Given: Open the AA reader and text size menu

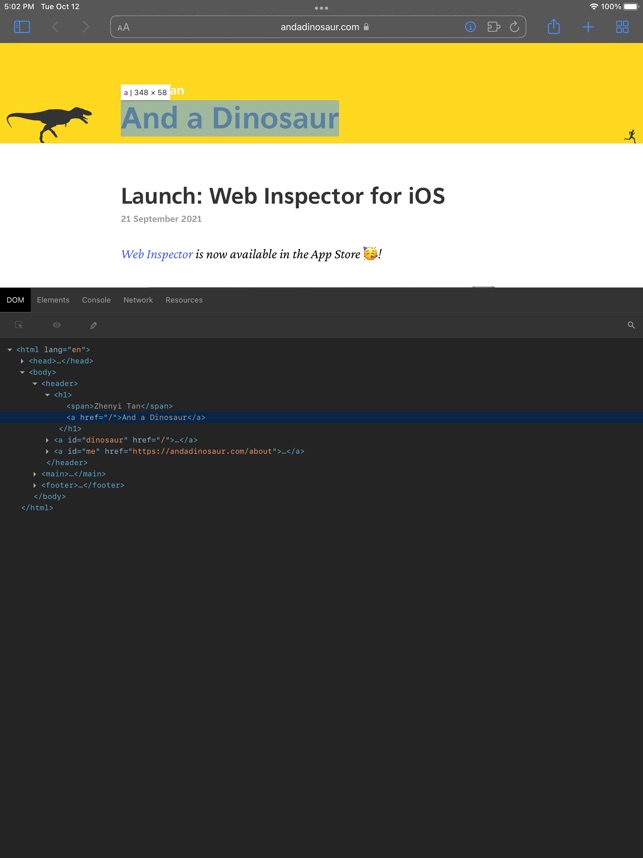Looking at the screenshot, I should click(124, 27).
